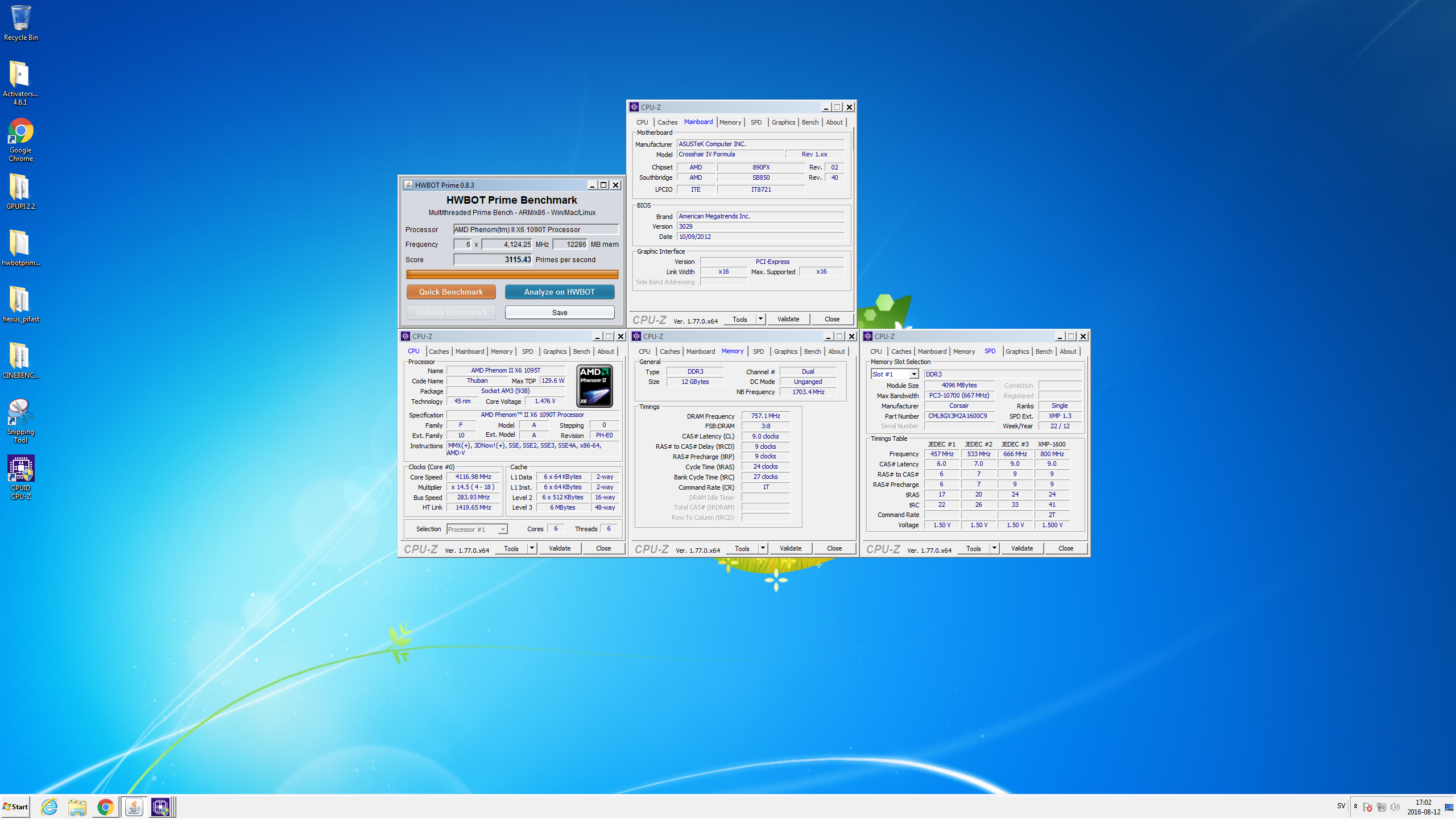Open Chrome from the taskbar
This screenshot has width=1456, height=819.
[x=105, y=806]
